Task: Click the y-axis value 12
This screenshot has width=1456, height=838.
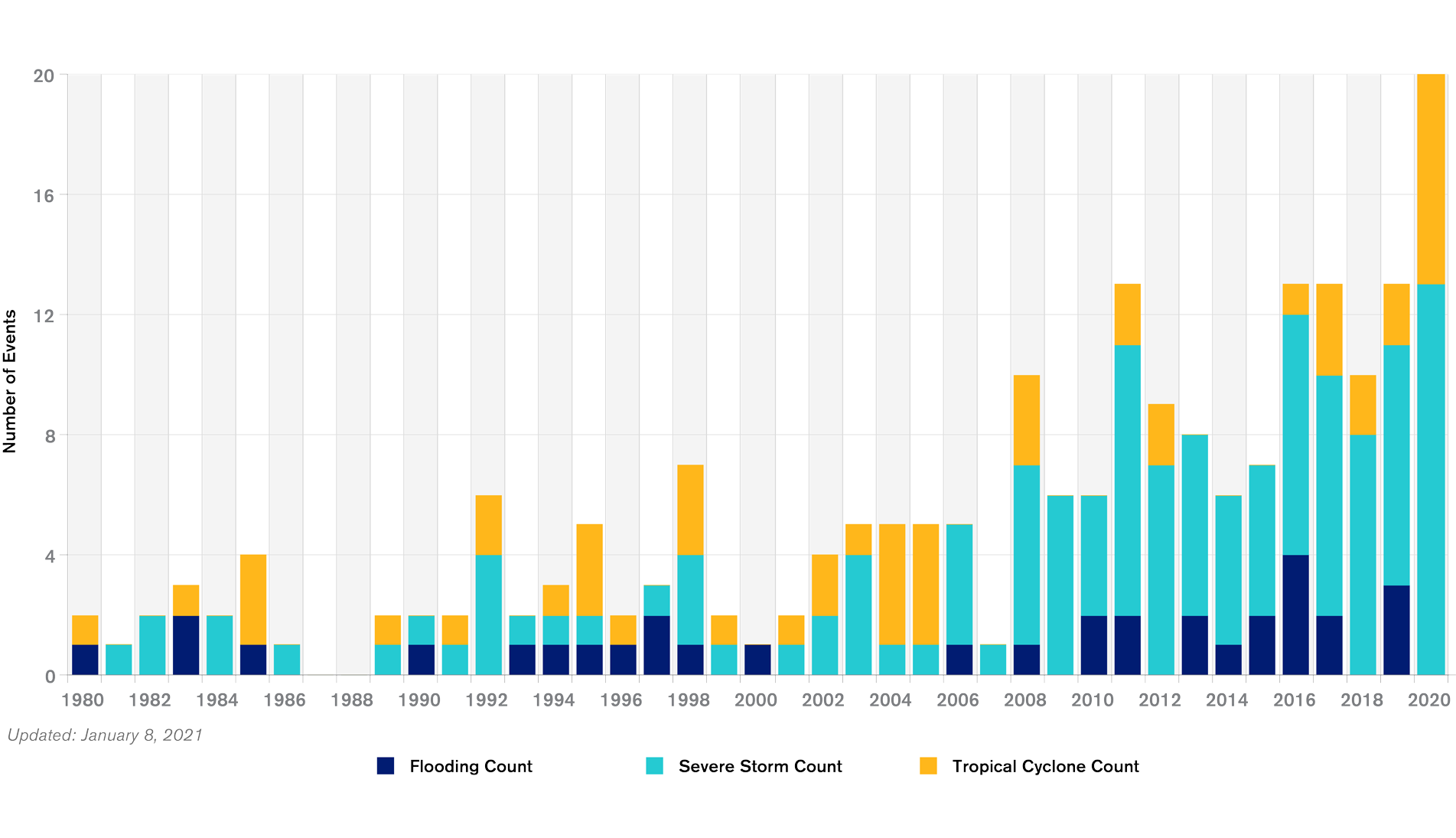Action: pyautogui.click(x=44, y=315)
